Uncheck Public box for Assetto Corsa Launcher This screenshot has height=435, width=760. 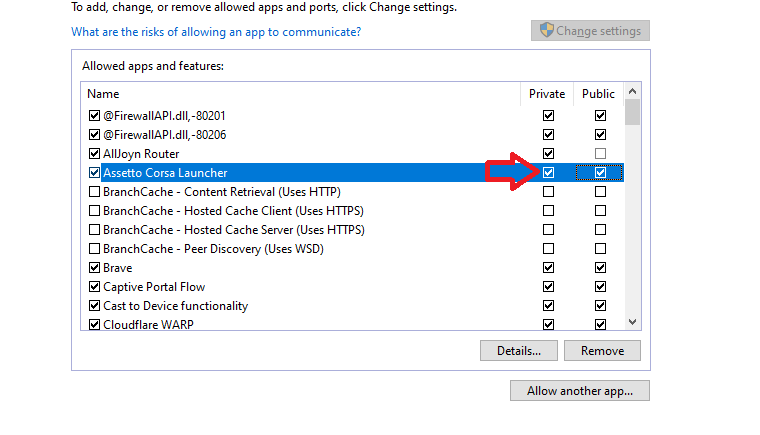tap(600, 173)
